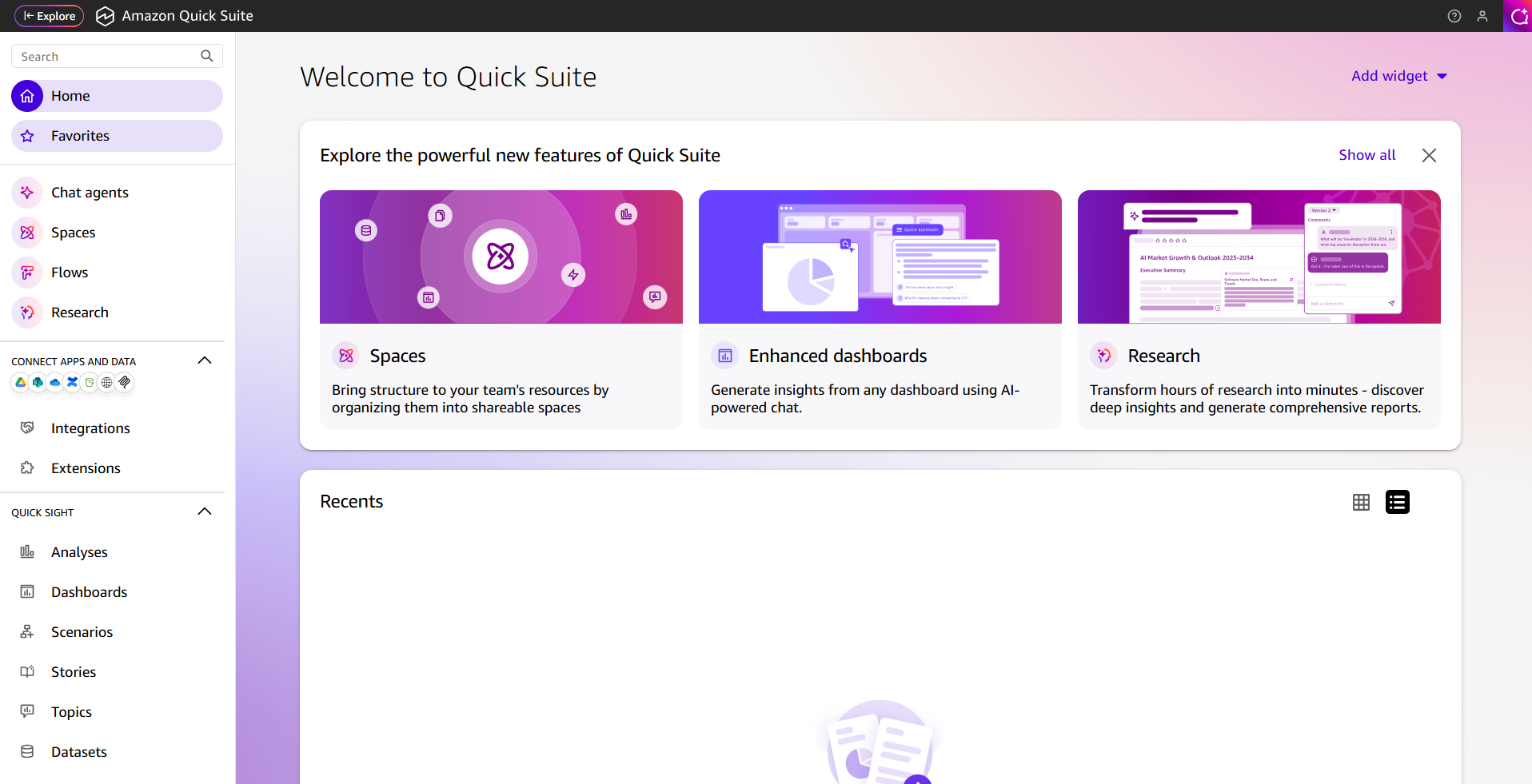
Task: Open Dashboards in the sidebar
Action: 117,592
